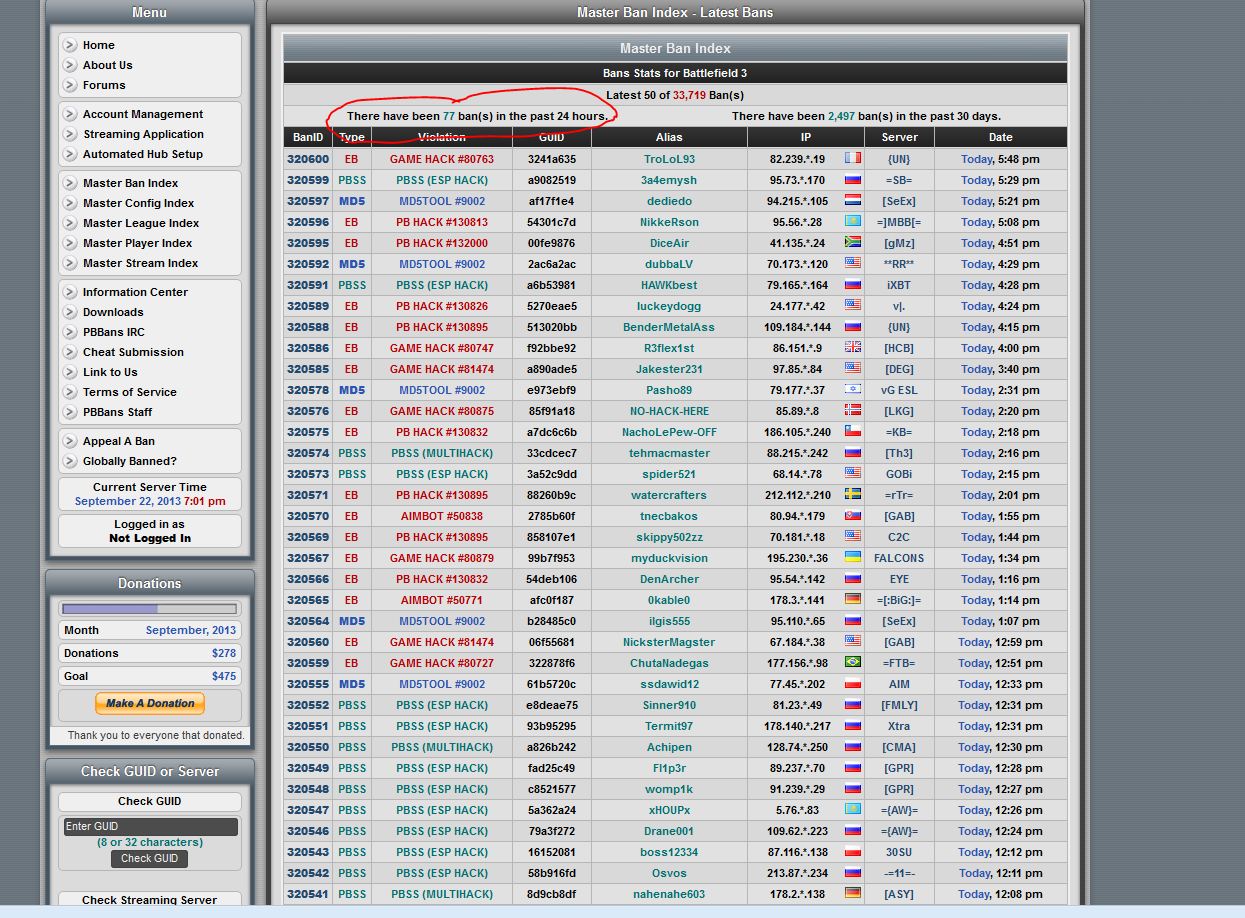Image resolution: width=1245 pixels, height=918 pixels.
Task: Click the arrow icon beside Cheat Submission
Action: click(x=70, y=352)
